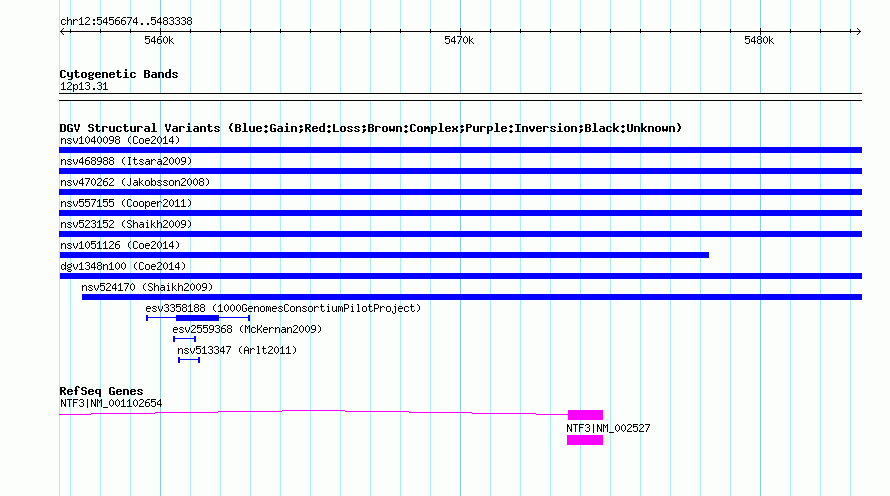The height and width of the screenshot is (496, 890).
Task: Click the right arrow on the ruler
Action: pyautogui.click(x=858, y=32)
